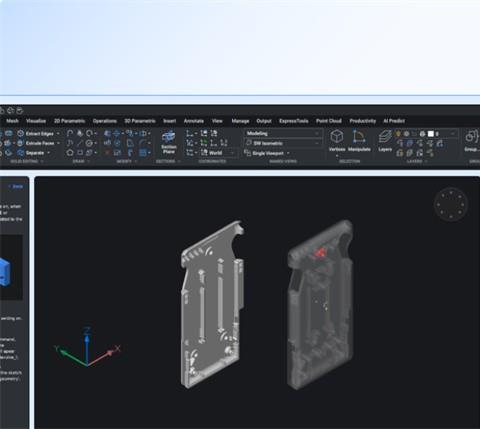Image resolution: width=480 pixels, height=429 pixels.
Task: Toggle layer on/off light bulb
Action: [398, 134]
